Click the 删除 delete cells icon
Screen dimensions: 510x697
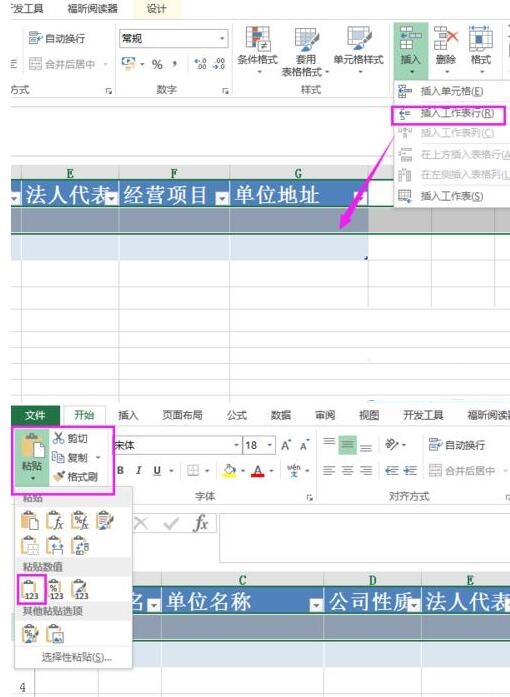click(x=446, y=38)
